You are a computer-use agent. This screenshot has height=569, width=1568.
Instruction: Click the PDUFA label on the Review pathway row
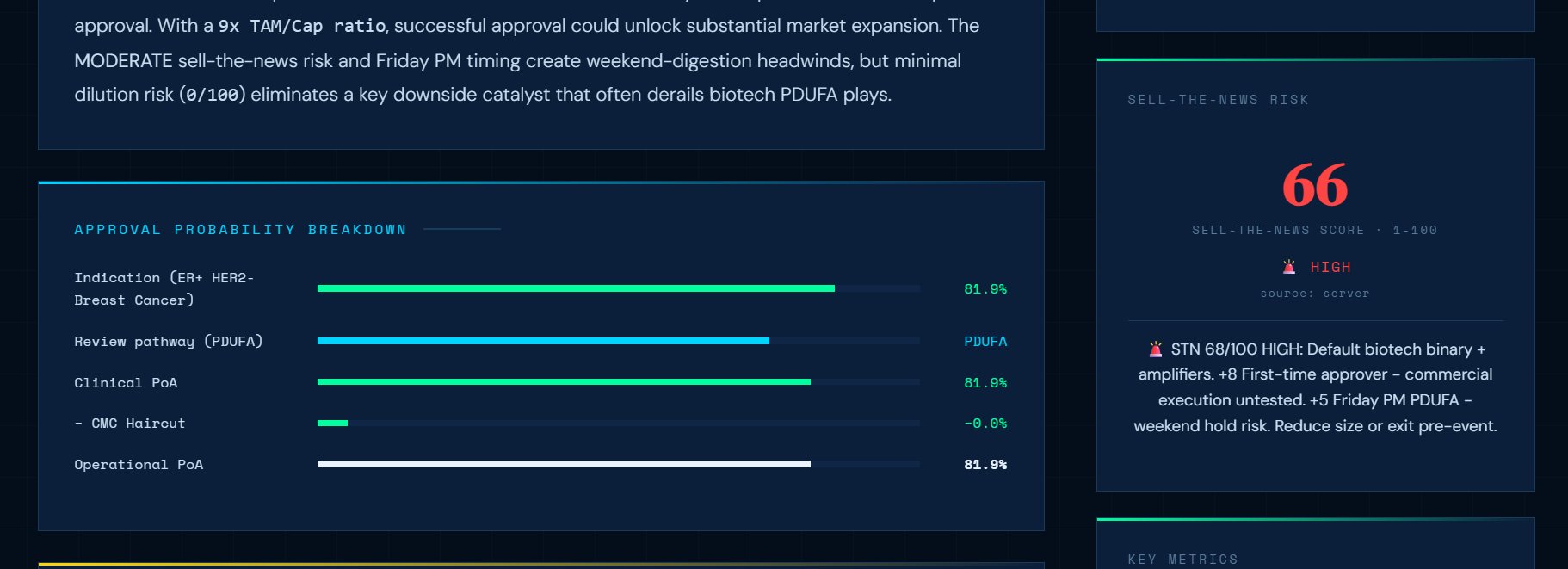985,341
